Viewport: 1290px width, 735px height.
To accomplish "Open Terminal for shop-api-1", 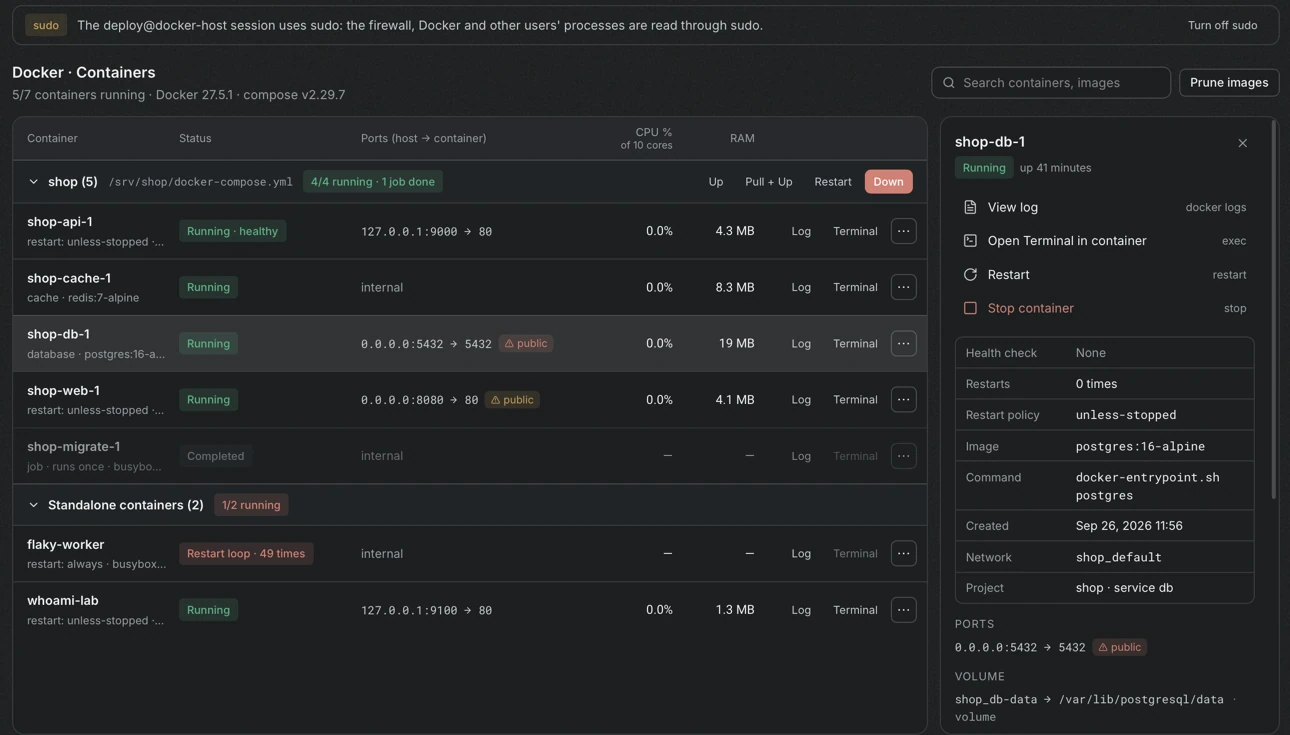I will tap(855, 231).
